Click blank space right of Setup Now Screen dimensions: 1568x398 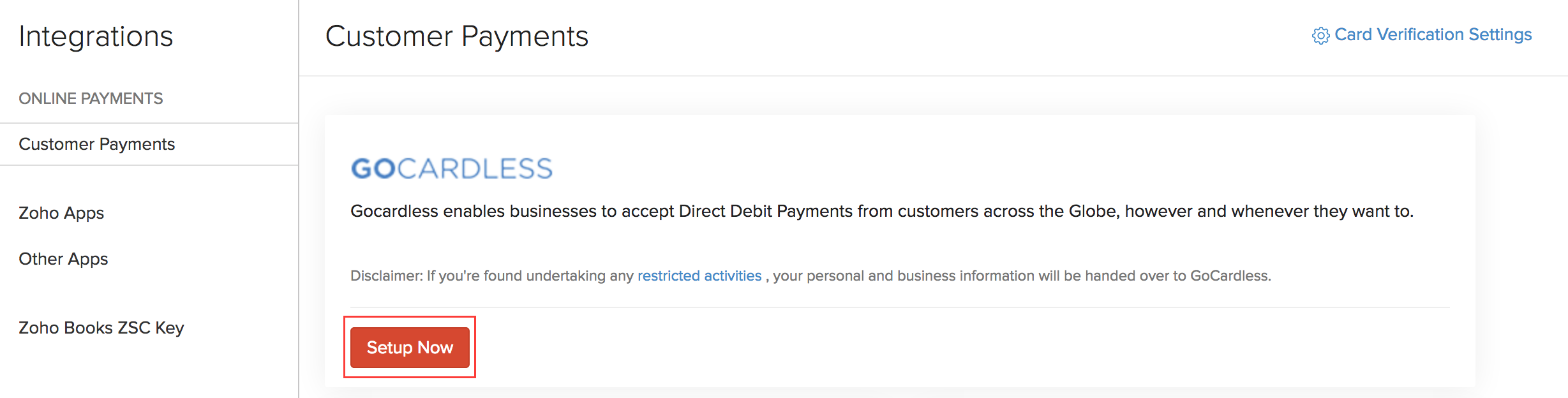pyautogui.click(x=893, y=348)
